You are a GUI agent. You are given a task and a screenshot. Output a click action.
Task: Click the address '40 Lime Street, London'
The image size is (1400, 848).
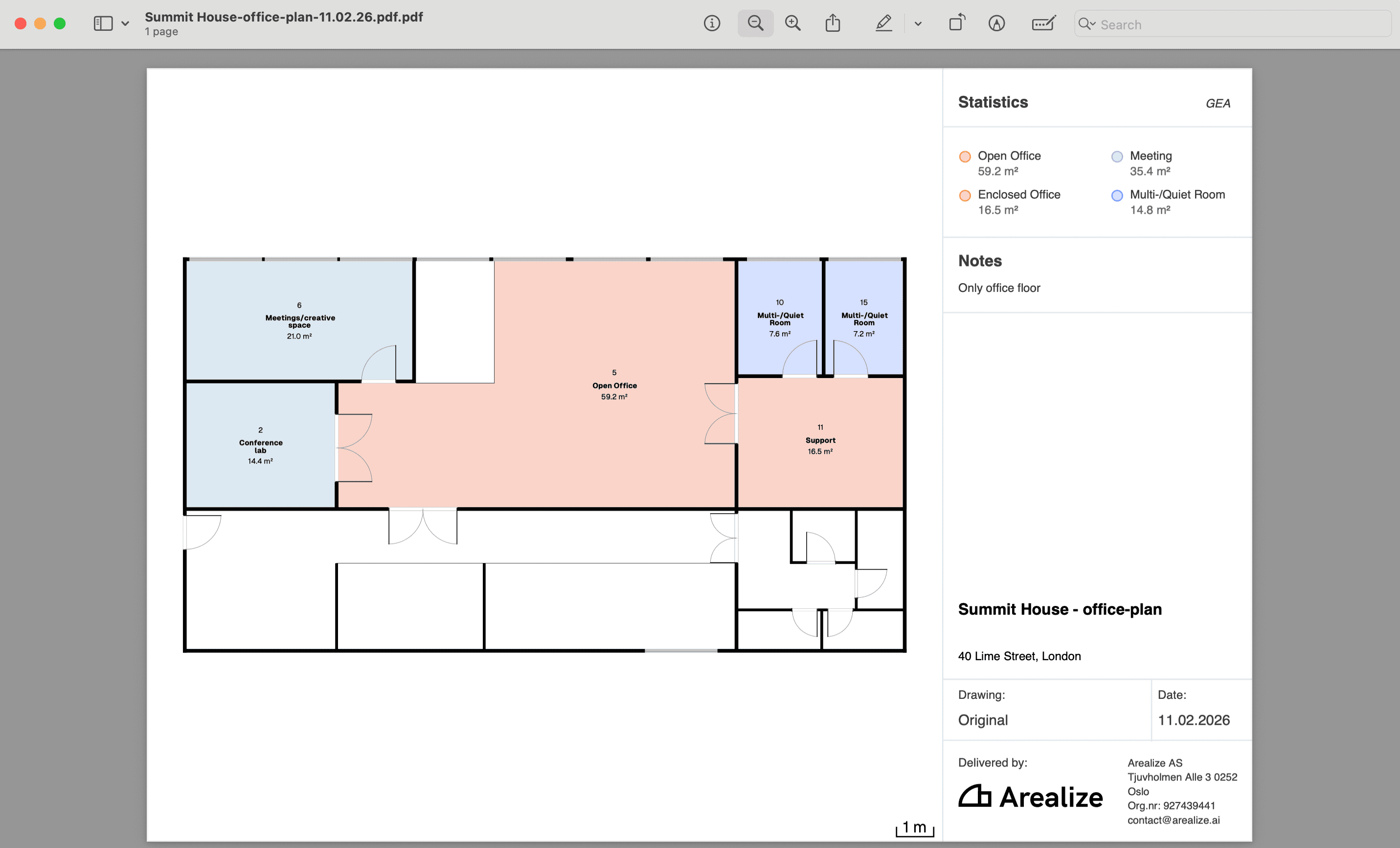click(x=1019, y=657)
